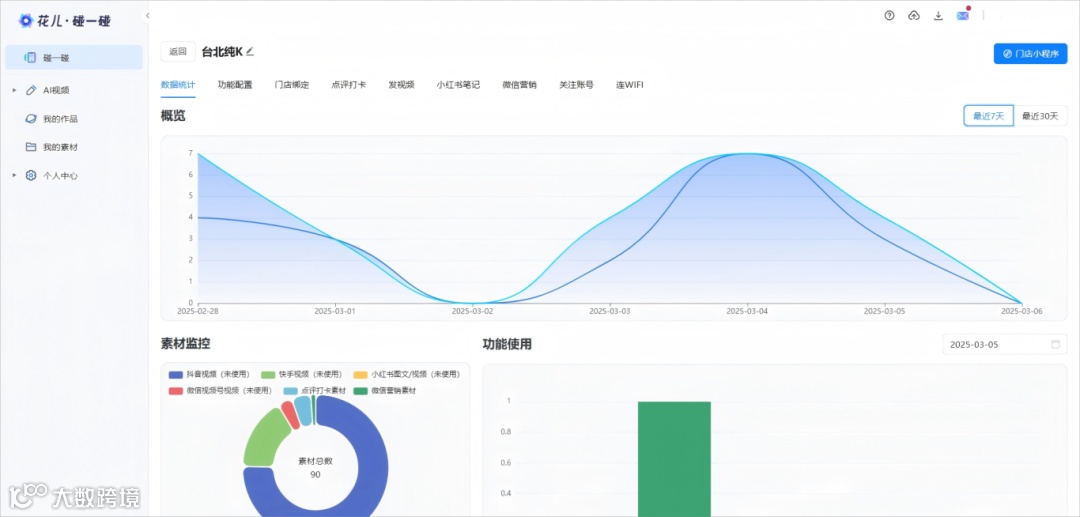Screen dimensions: 1080x517
Task: Toggle 微信营销素材 legend swatch
Action: [361, 390]
